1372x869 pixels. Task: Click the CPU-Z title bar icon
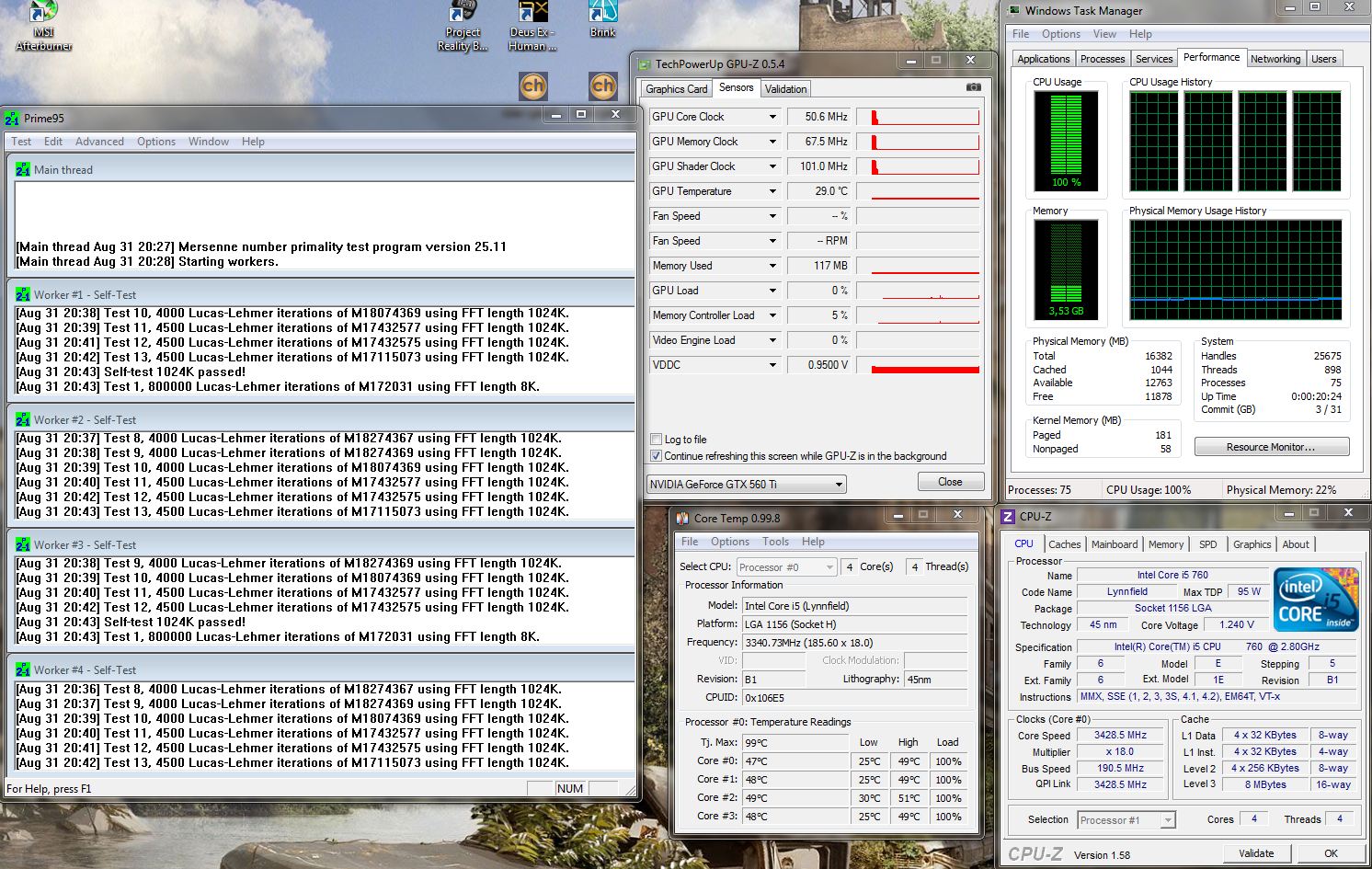click(1008, 516)
